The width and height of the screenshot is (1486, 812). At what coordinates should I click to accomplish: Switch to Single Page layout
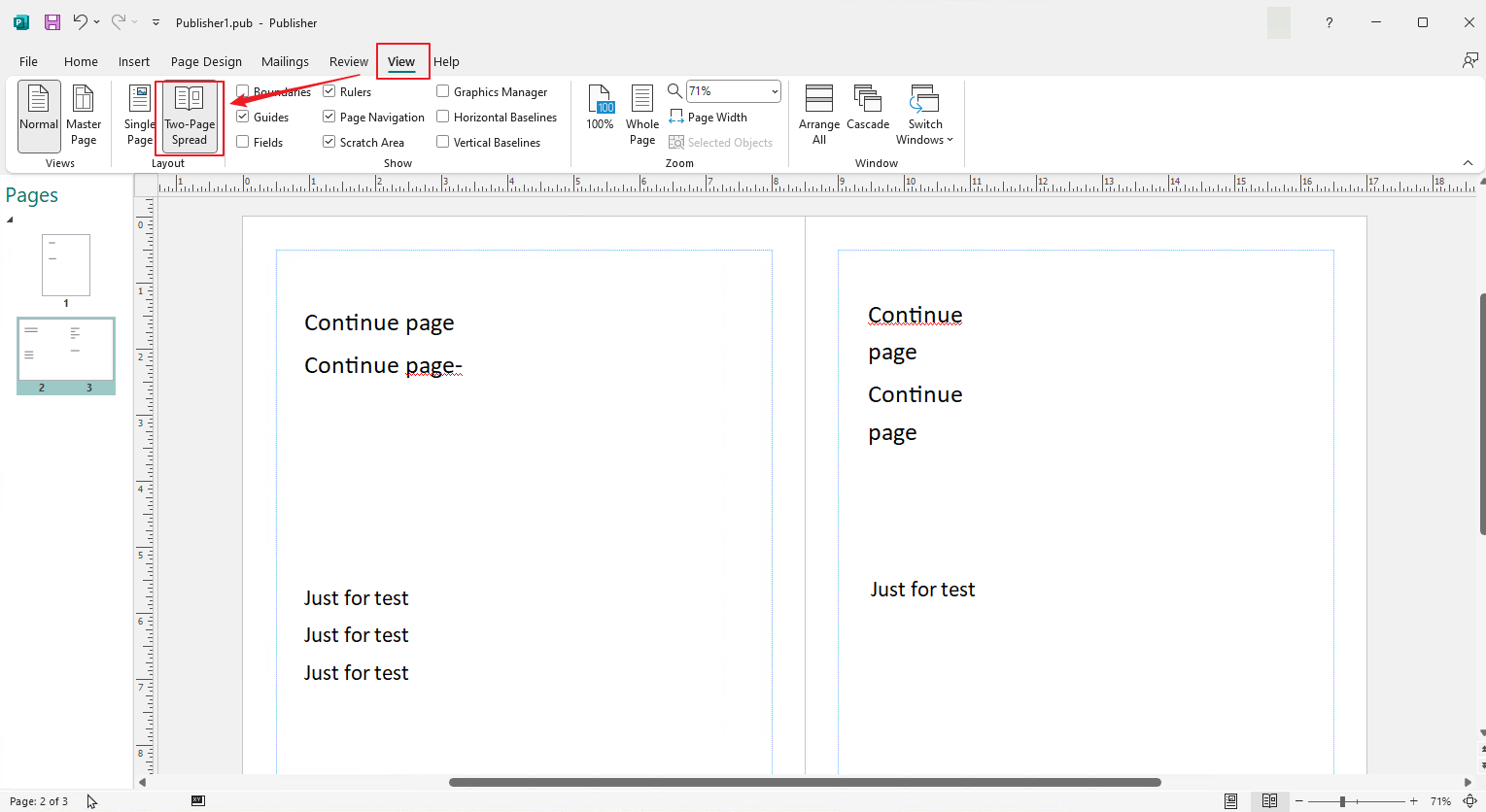pos(140,117)
